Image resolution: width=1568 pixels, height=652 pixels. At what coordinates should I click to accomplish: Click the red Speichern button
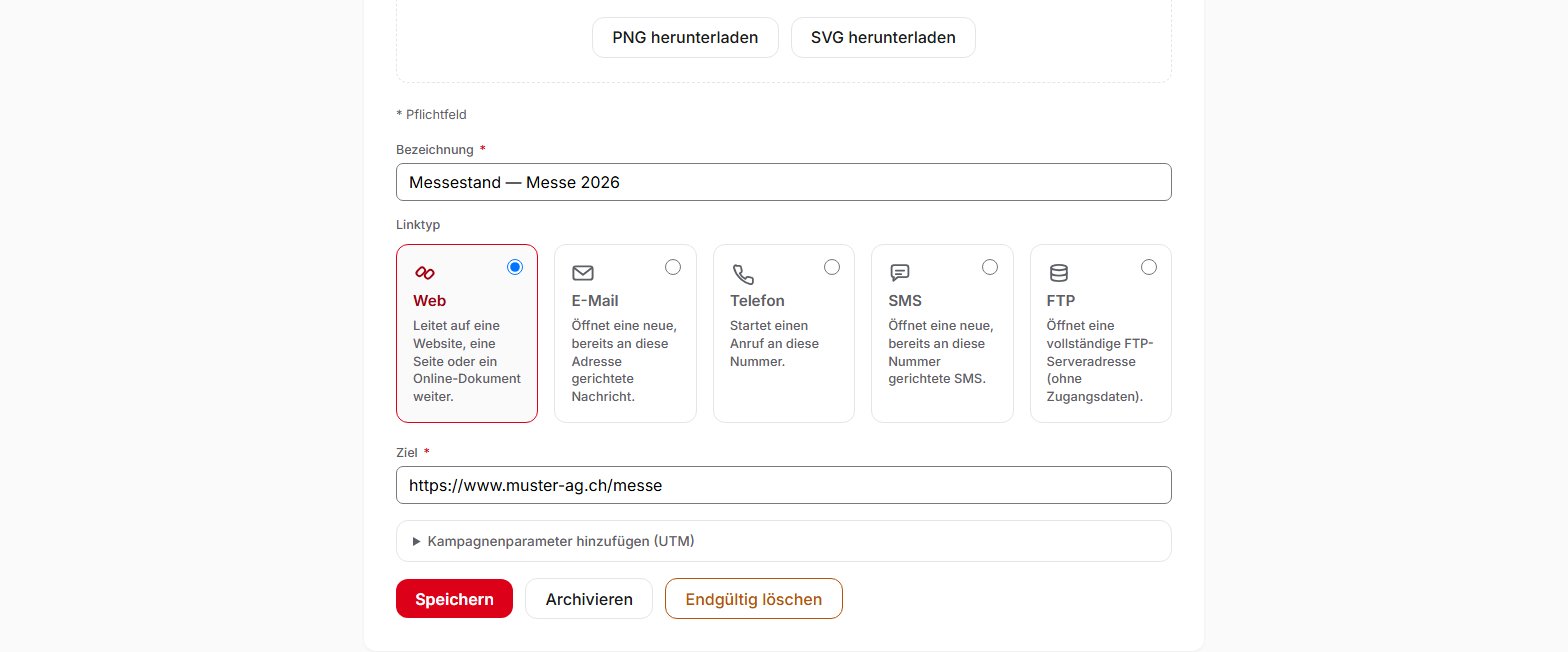tap(454, 599)
